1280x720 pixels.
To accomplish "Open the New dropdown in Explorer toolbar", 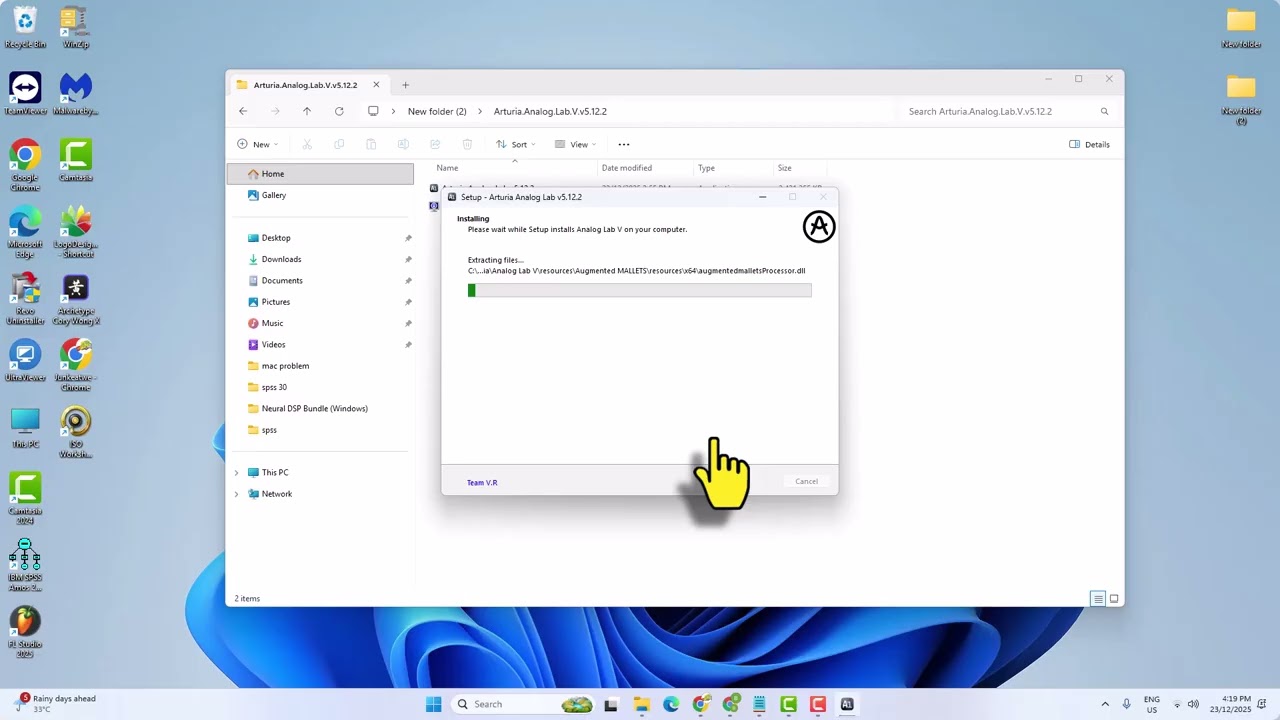I will (x=257, y=144).
